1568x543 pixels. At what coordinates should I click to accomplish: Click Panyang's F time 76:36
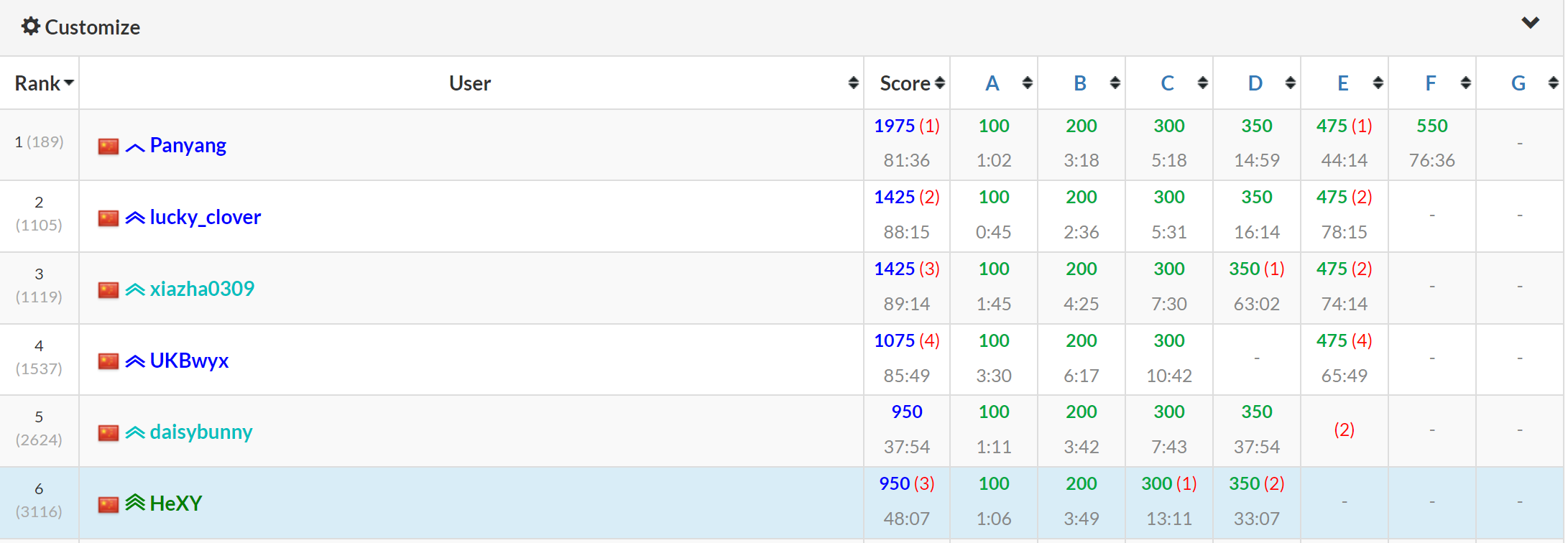click(1432, 160)
